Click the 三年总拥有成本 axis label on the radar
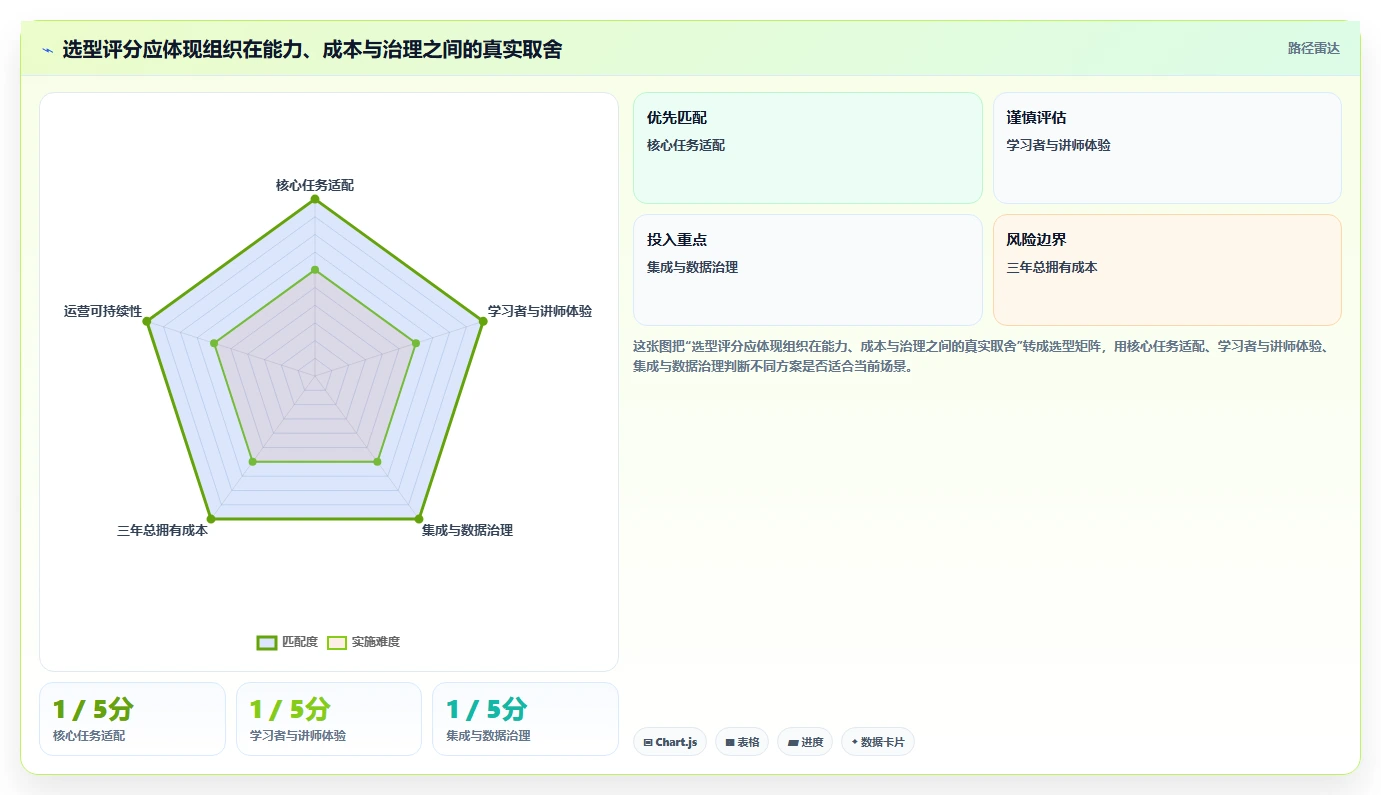This screenshot has height=795, width=1381. (162, 530)
